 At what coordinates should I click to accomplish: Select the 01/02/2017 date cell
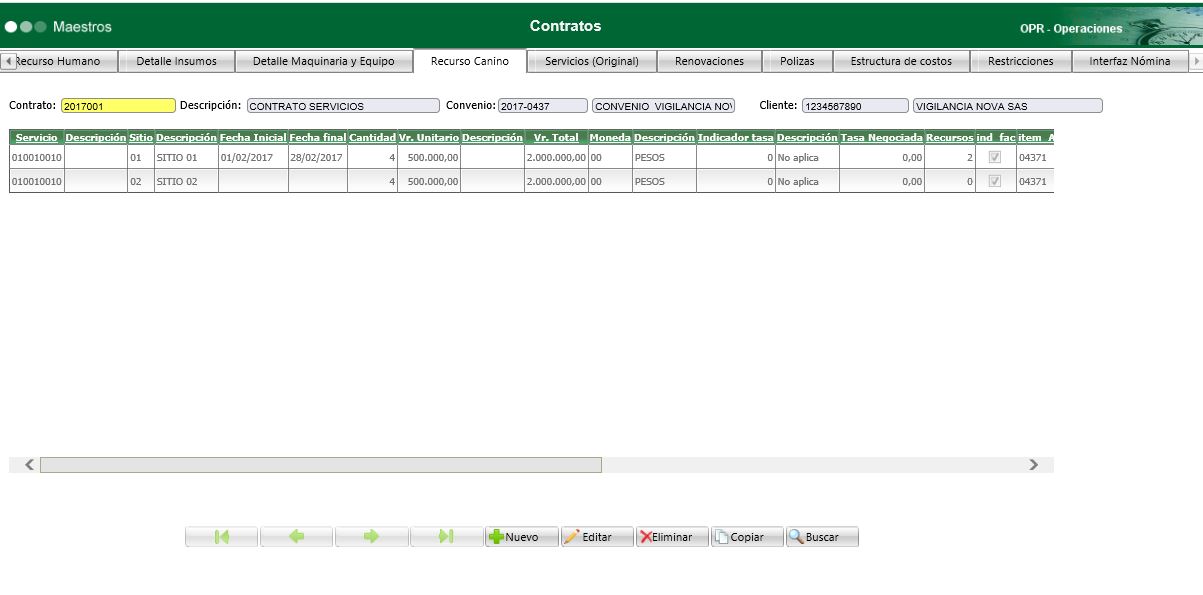click(x=253, y=157)
